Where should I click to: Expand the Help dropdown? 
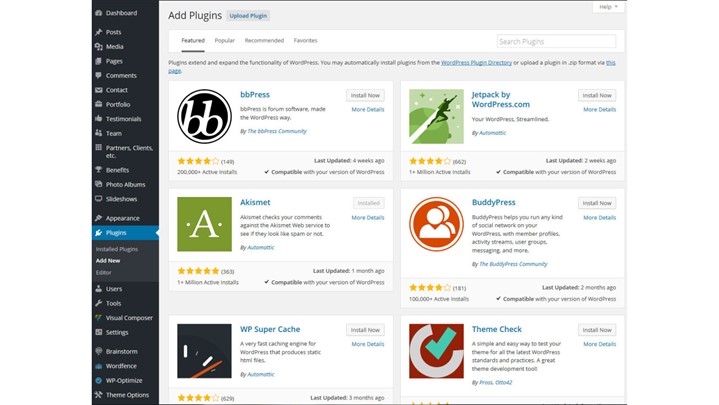[608, 7]
